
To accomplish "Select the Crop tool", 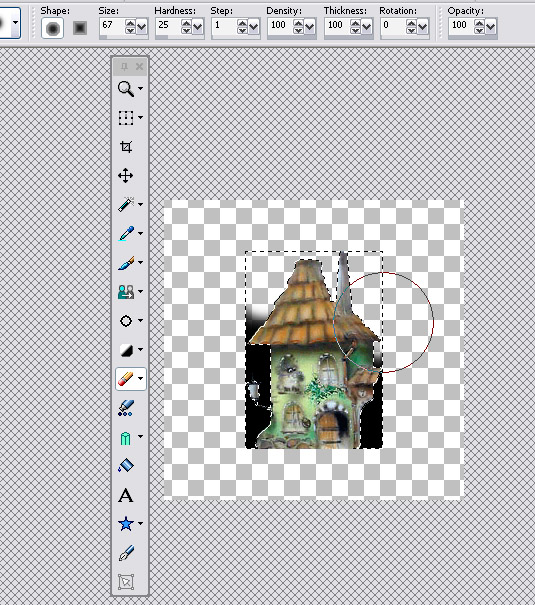I will pos(126,147).
